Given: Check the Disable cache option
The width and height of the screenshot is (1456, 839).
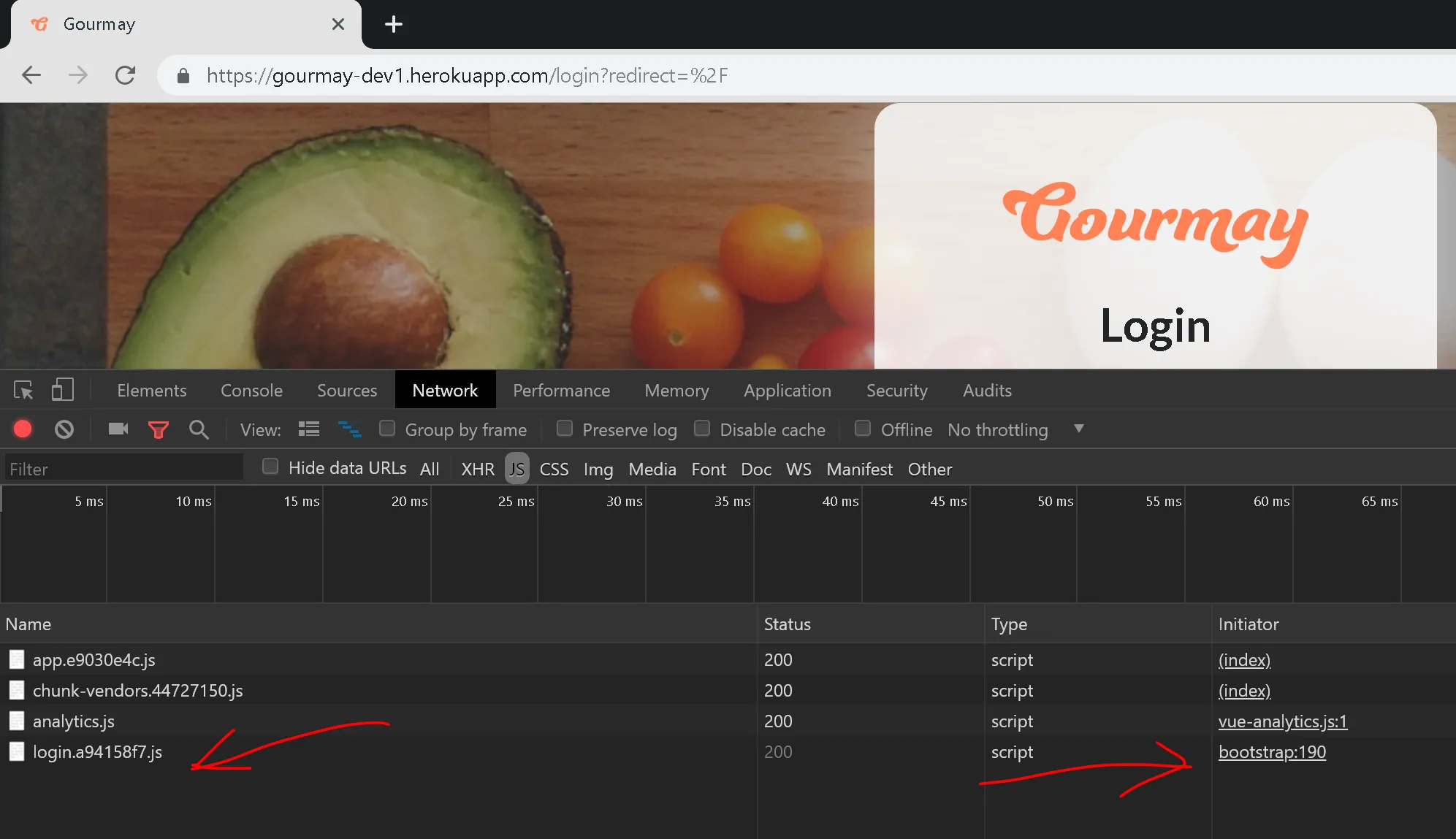Looking at the screenshot, I should (x=702, y=429).
